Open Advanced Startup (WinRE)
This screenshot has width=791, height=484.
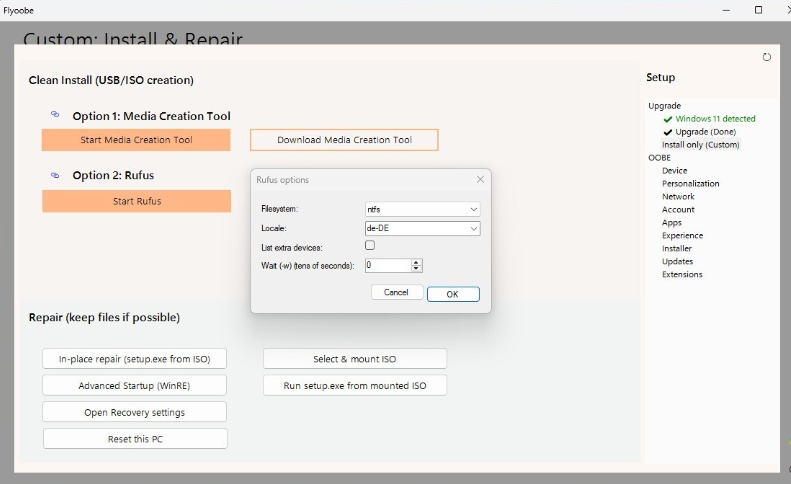point(134,386)
